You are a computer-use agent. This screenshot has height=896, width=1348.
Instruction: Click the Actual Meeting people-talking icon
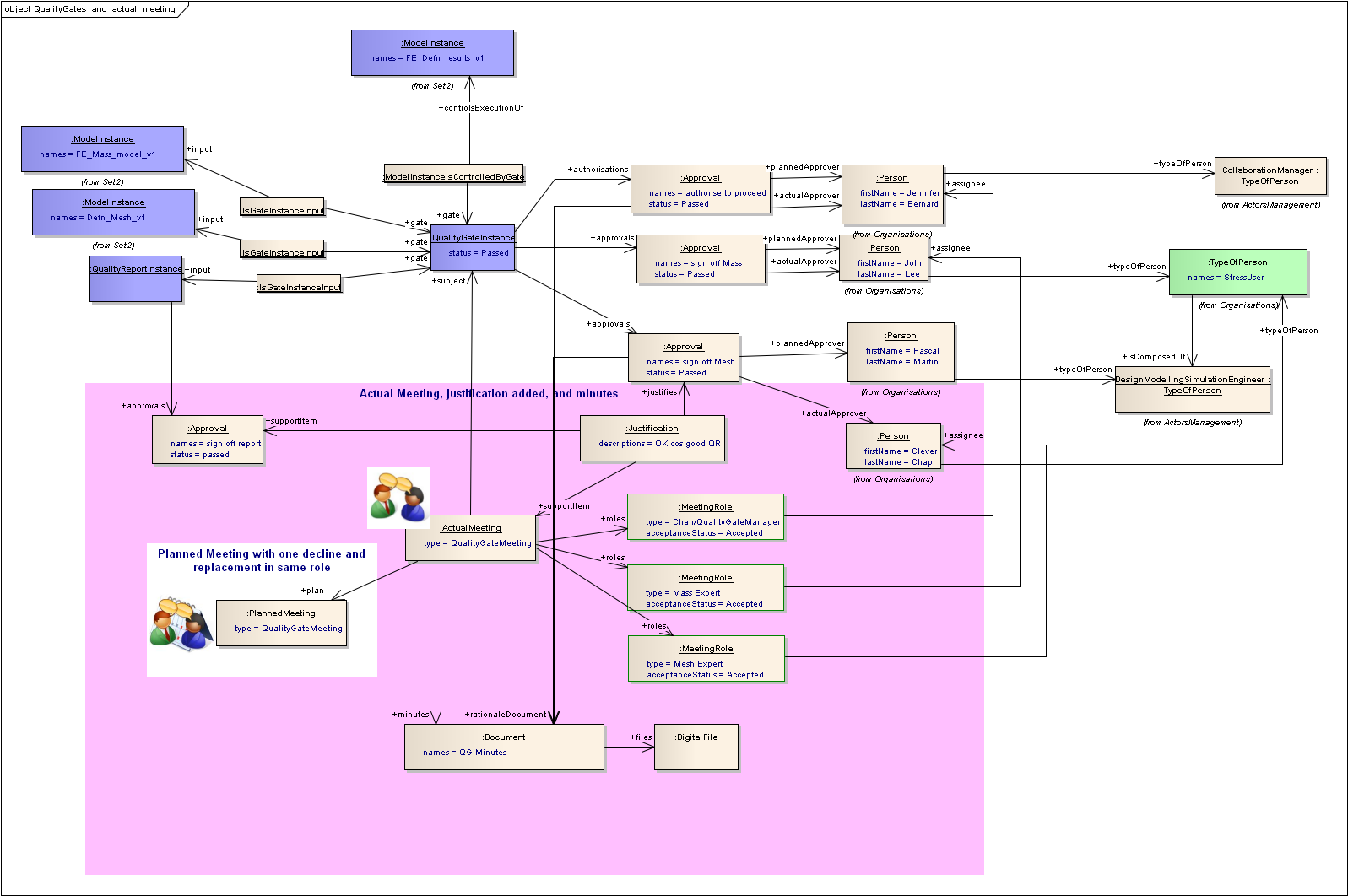pyautogui.click(x=398, y=497)
